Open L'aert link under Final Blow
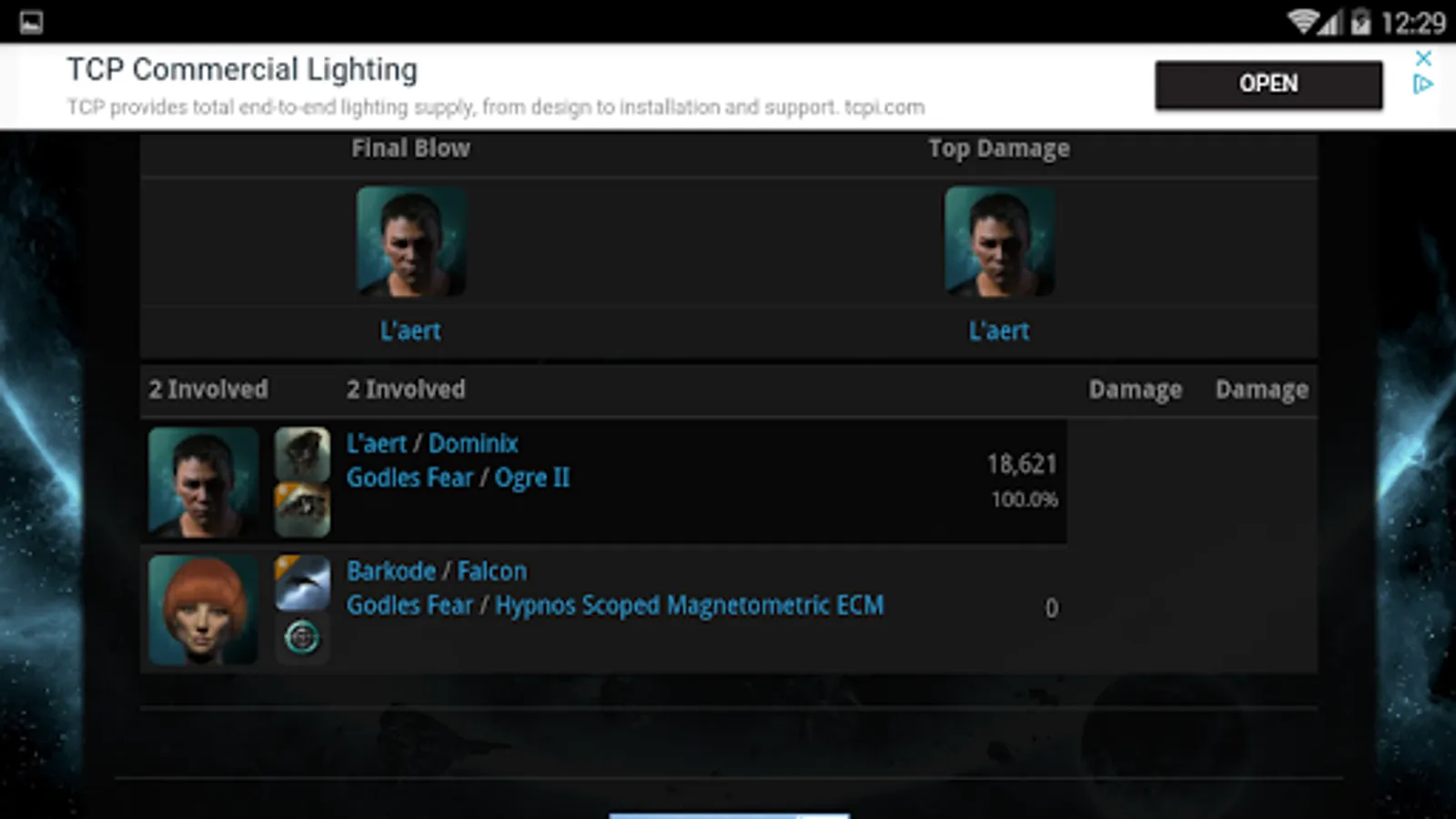The height and width of the screenshot is (819, 1456). click(410, 331)
